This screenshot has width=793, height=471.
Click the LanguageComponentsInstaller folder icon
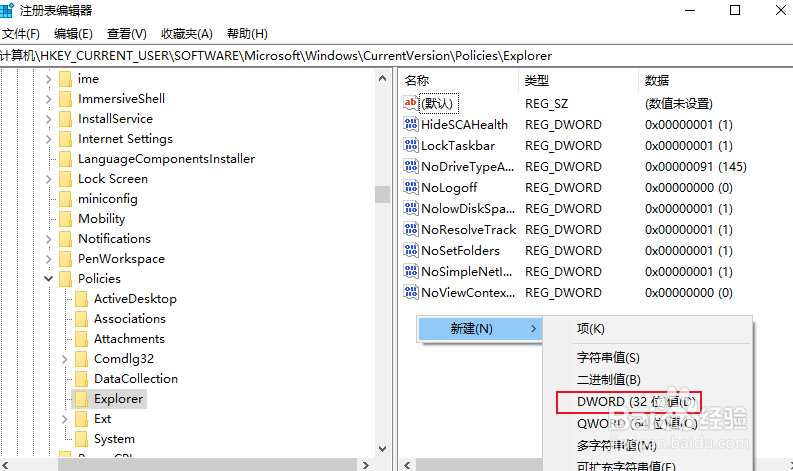click(65, 159)
